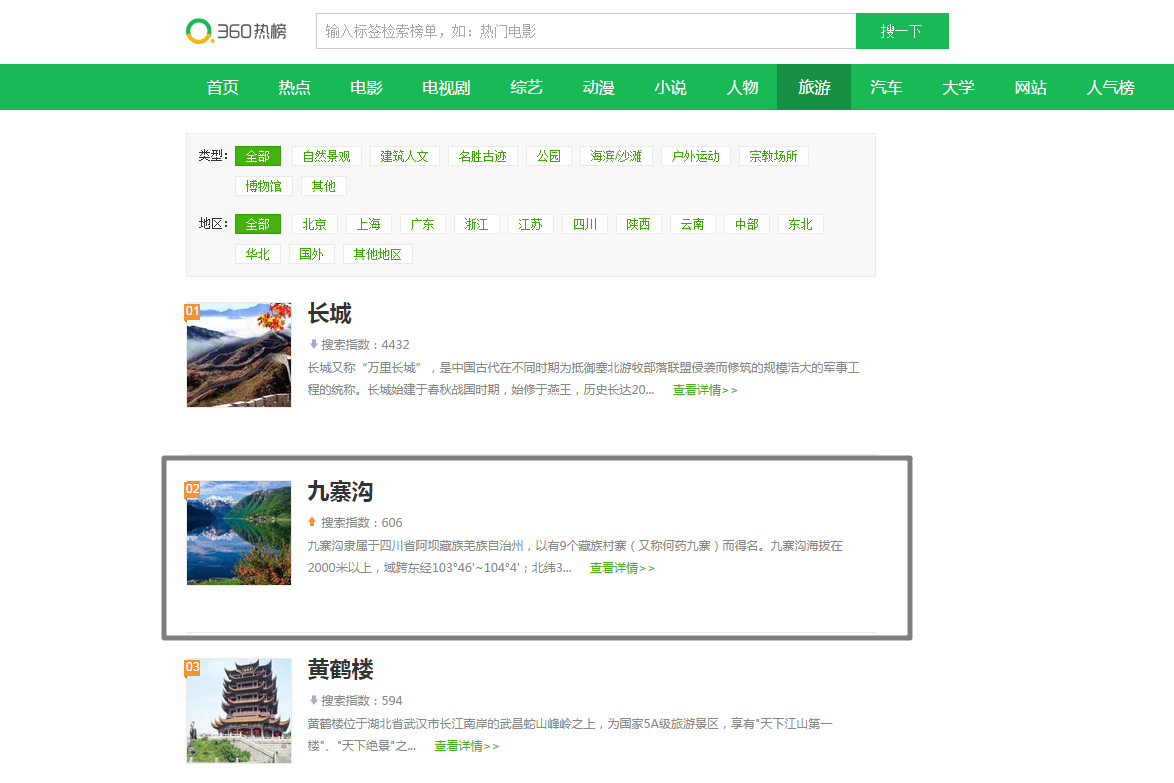Filter region by 云南

(693, 224)
